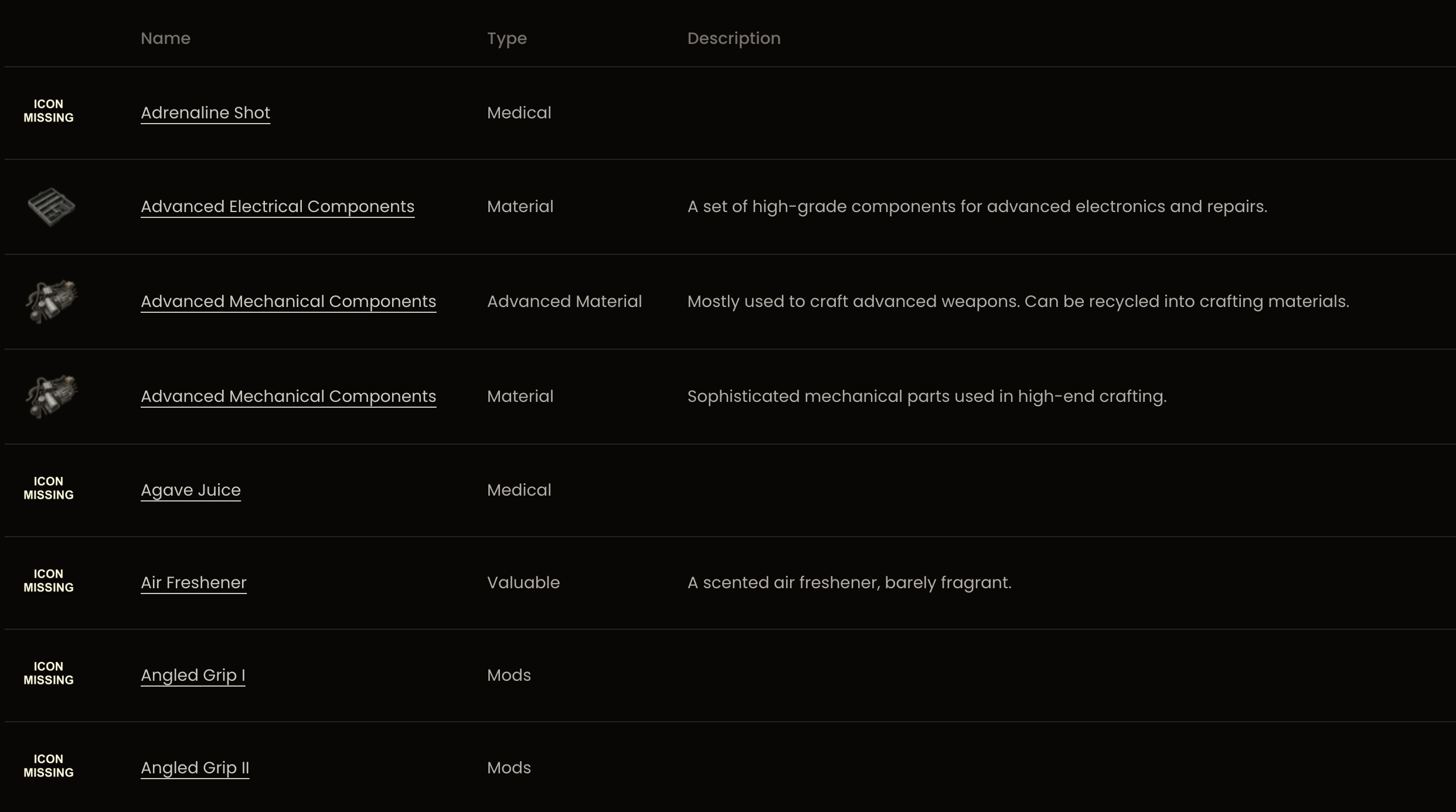The width and height of the screenshot is (1456, 812).
Task: Click the Angled Grip I icon placeholder
Action: [x=49, y=673]
